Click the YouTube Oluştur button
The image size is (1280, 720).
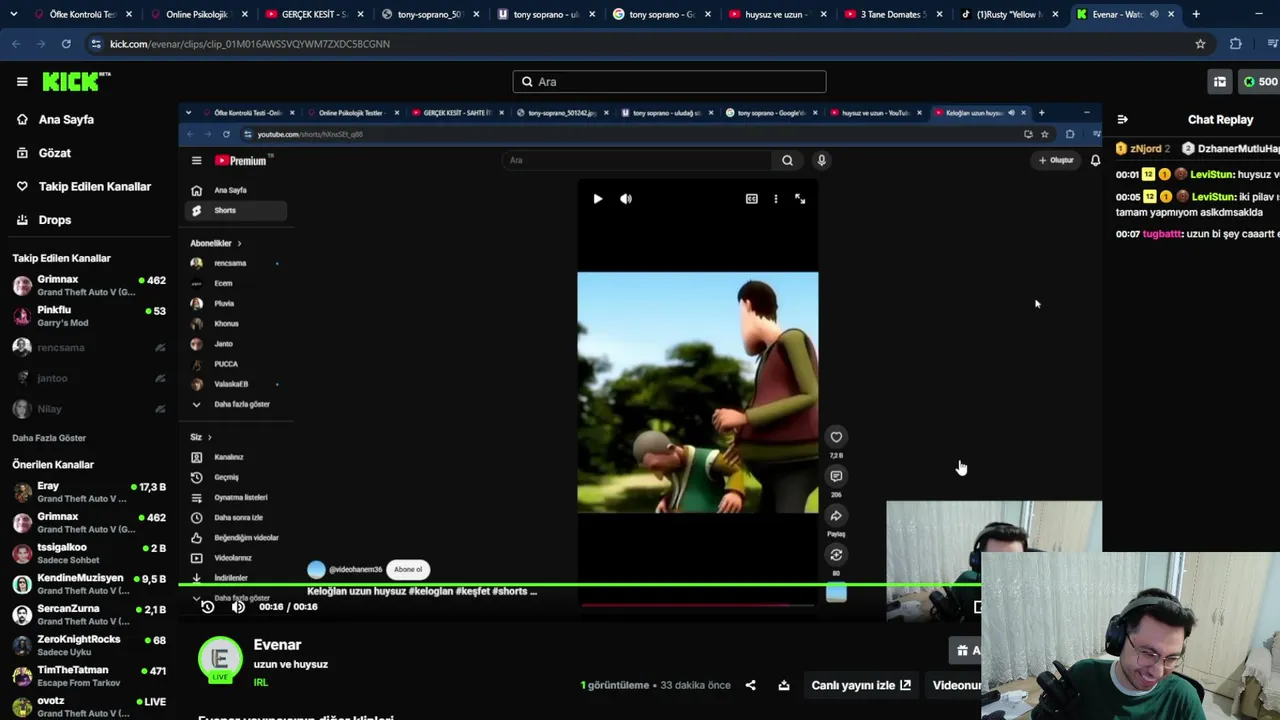coord(1056,160)
